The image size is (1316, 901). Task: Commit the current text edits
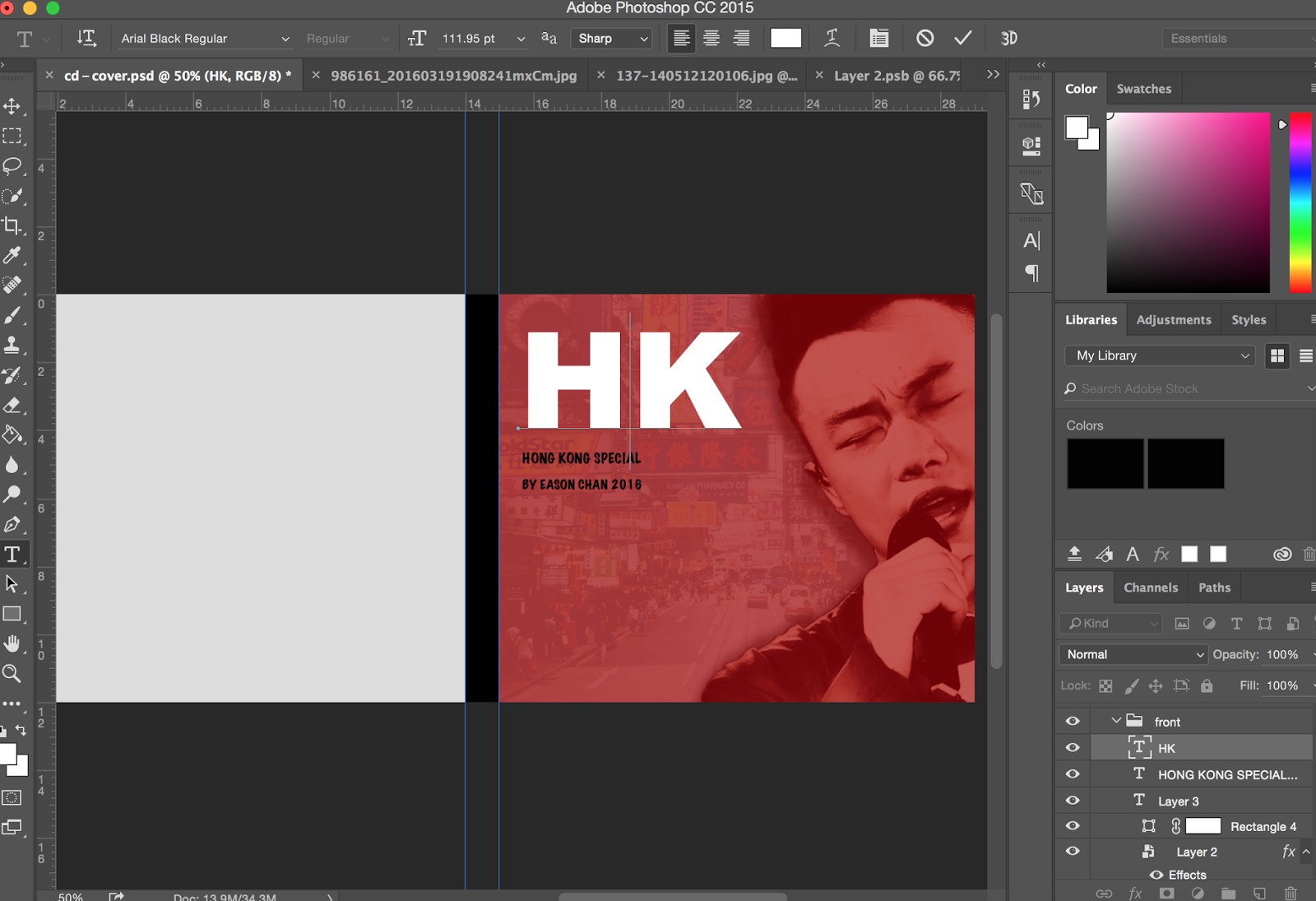tap(963, 38)
